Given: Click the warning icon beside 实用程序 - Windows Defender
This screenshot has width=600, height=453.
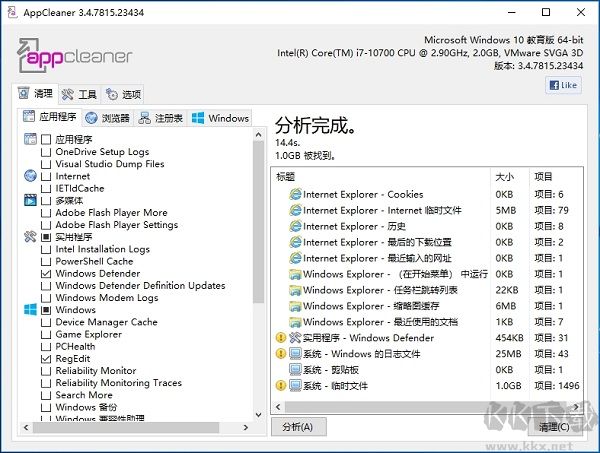Looking at the screenshot, I should pos(281,338).
